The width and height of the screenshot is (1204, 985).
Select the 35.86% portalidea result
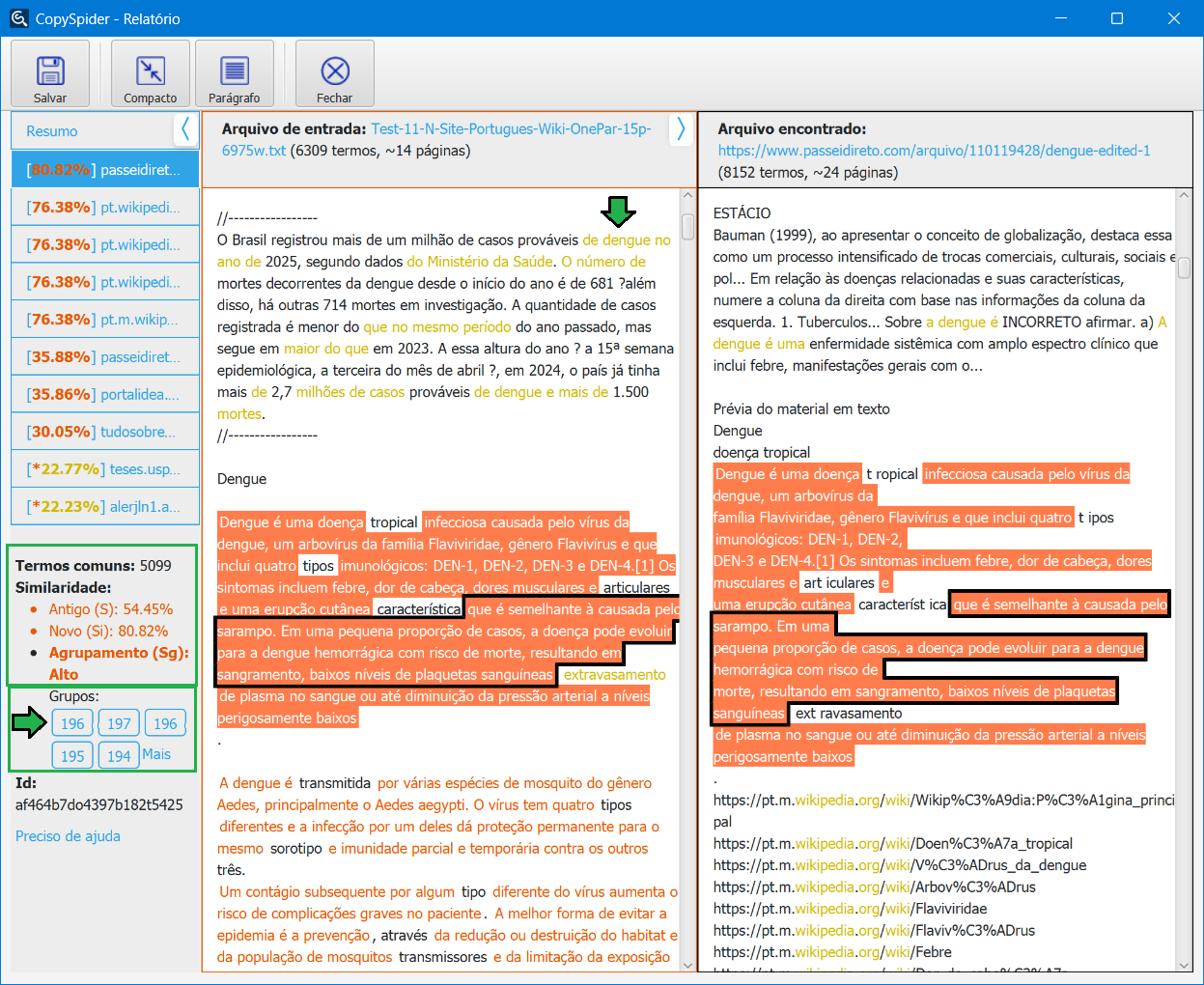point(104,395)
